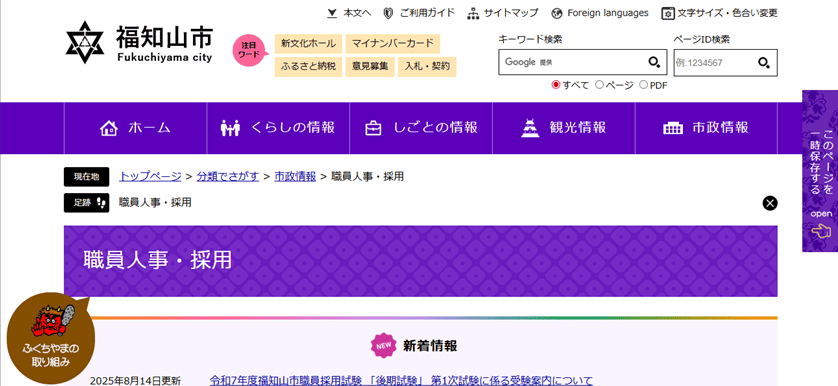The height and width of the screenshot is (386, 838).
Task: Click the house icon in ホーム
Action: (109, 128)
